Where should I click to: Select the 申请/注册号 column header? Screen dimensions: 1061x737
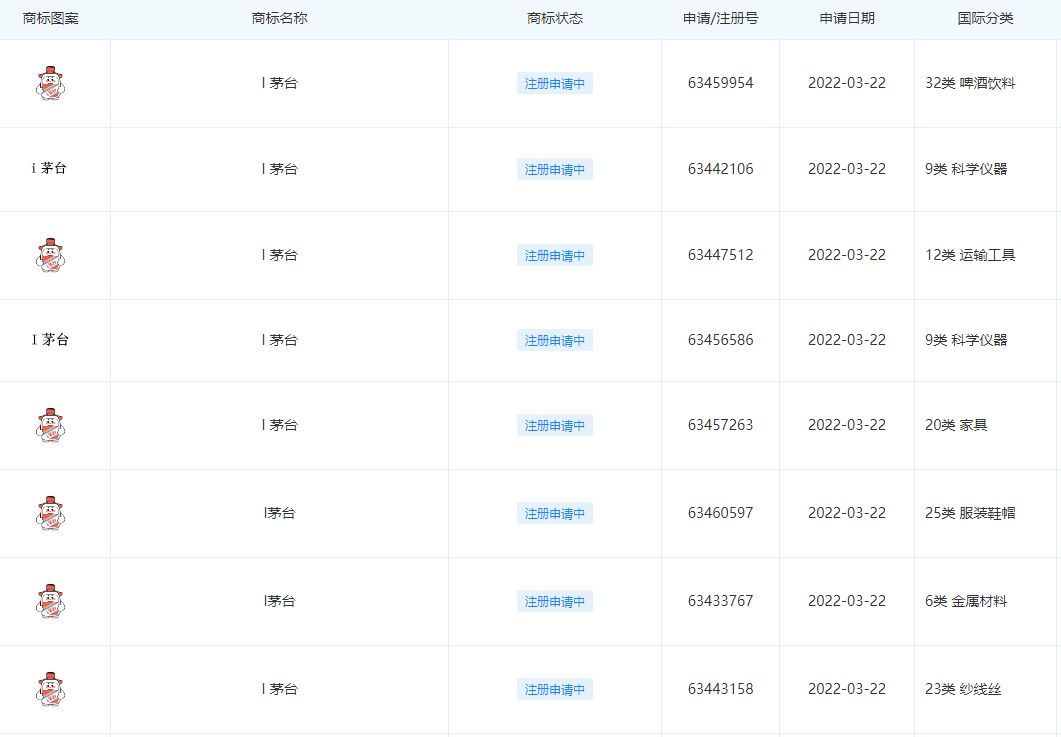721,18
